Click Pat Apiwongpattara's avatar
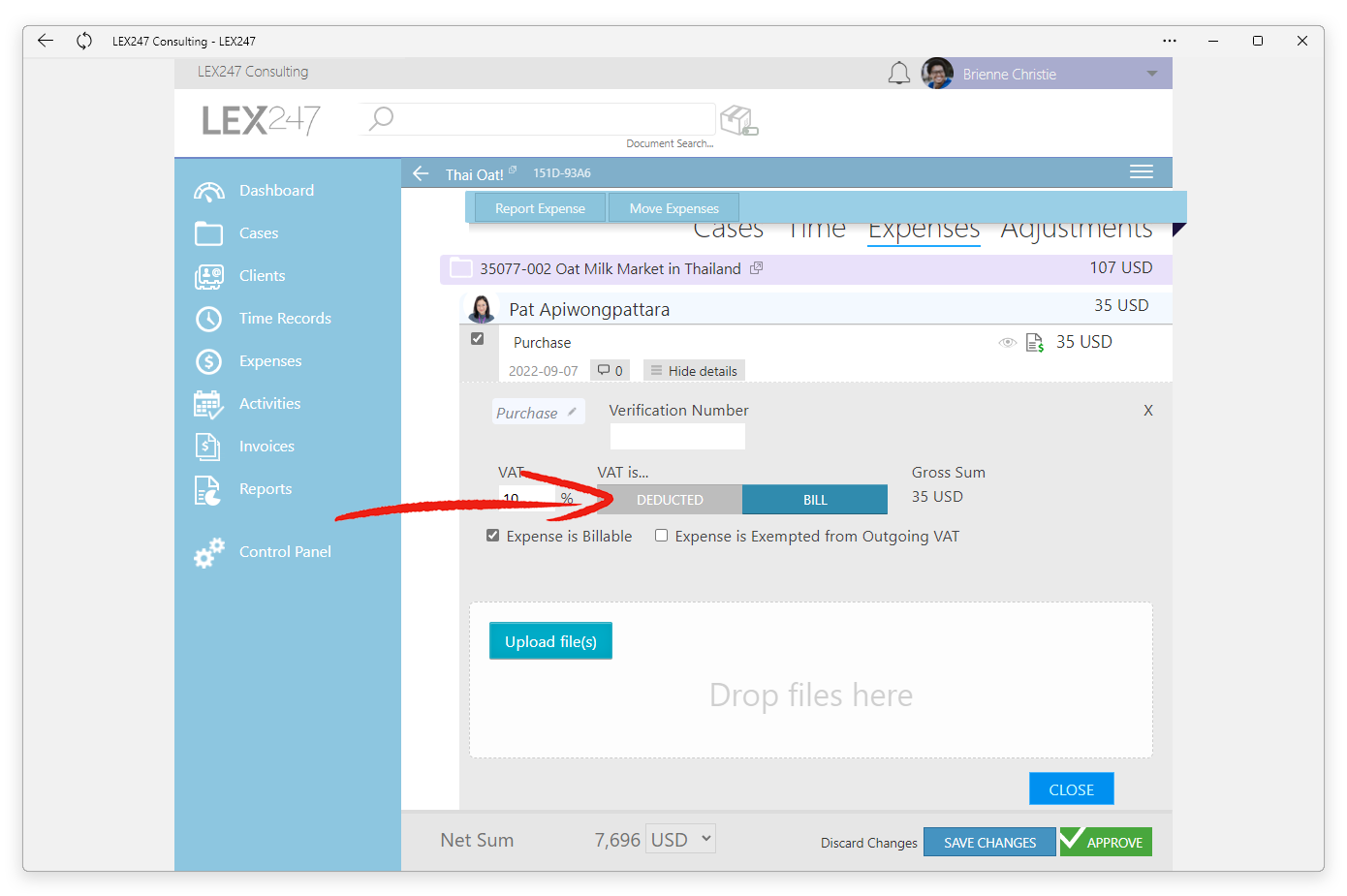 coord(482,309)
